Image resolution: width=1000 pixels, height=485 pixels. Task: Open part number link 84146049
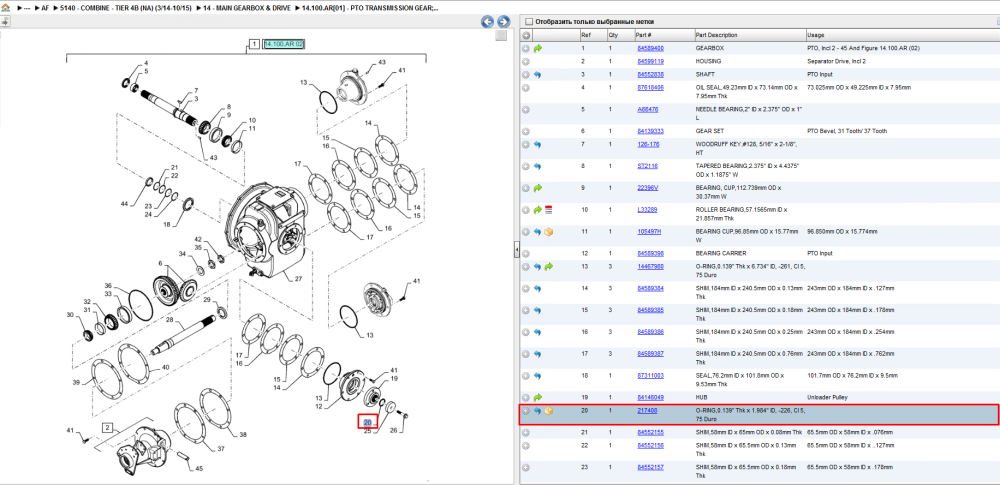click(x=651, y=397)
